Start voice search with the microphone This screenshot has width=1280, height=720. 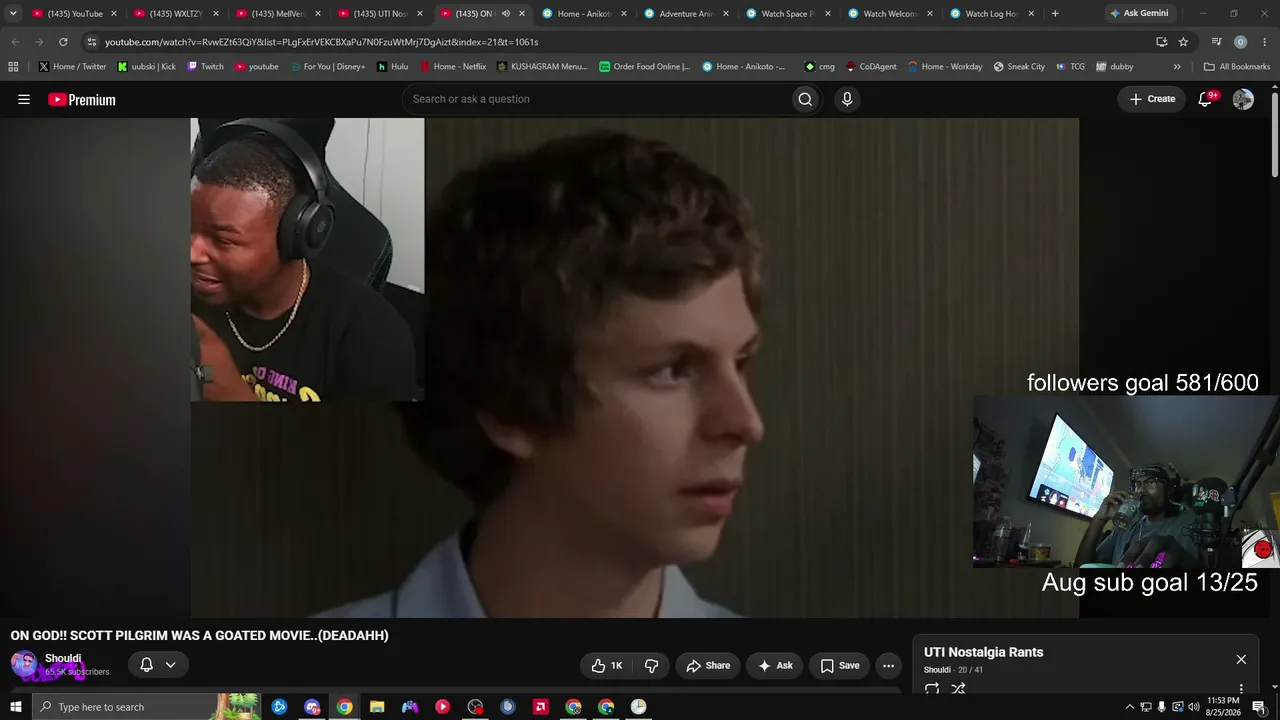[x=847, y=99]
